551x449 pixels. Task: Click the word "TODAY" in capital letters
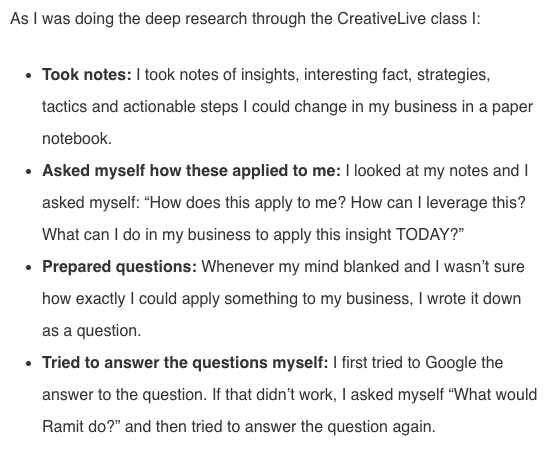click(421, 235)
